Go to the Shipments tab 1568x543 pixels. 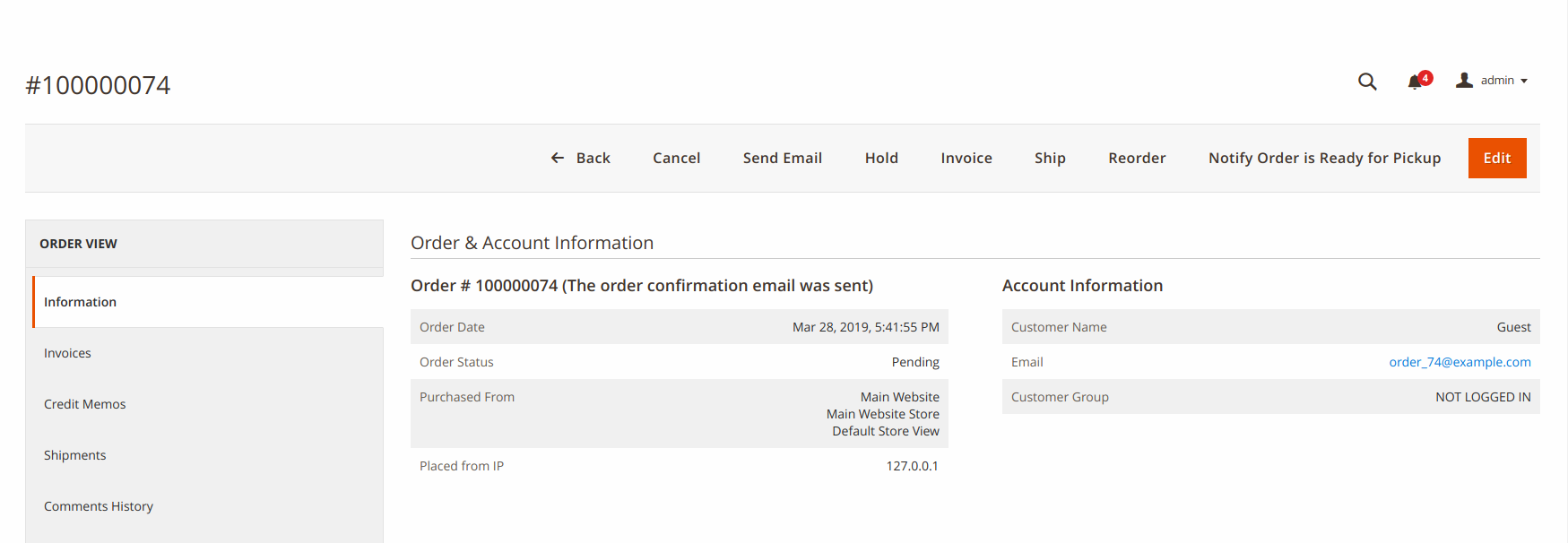(x=74, y=455)
